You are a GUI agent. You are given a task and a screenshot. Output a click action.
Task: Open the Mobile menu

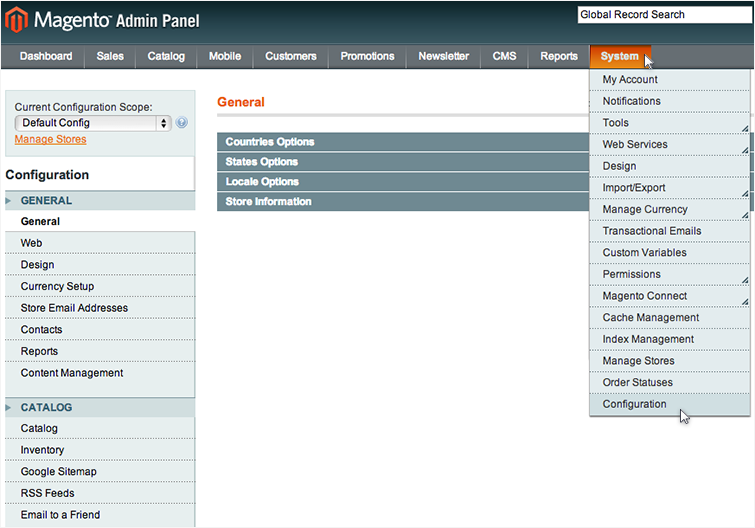(x=225, y=56)
